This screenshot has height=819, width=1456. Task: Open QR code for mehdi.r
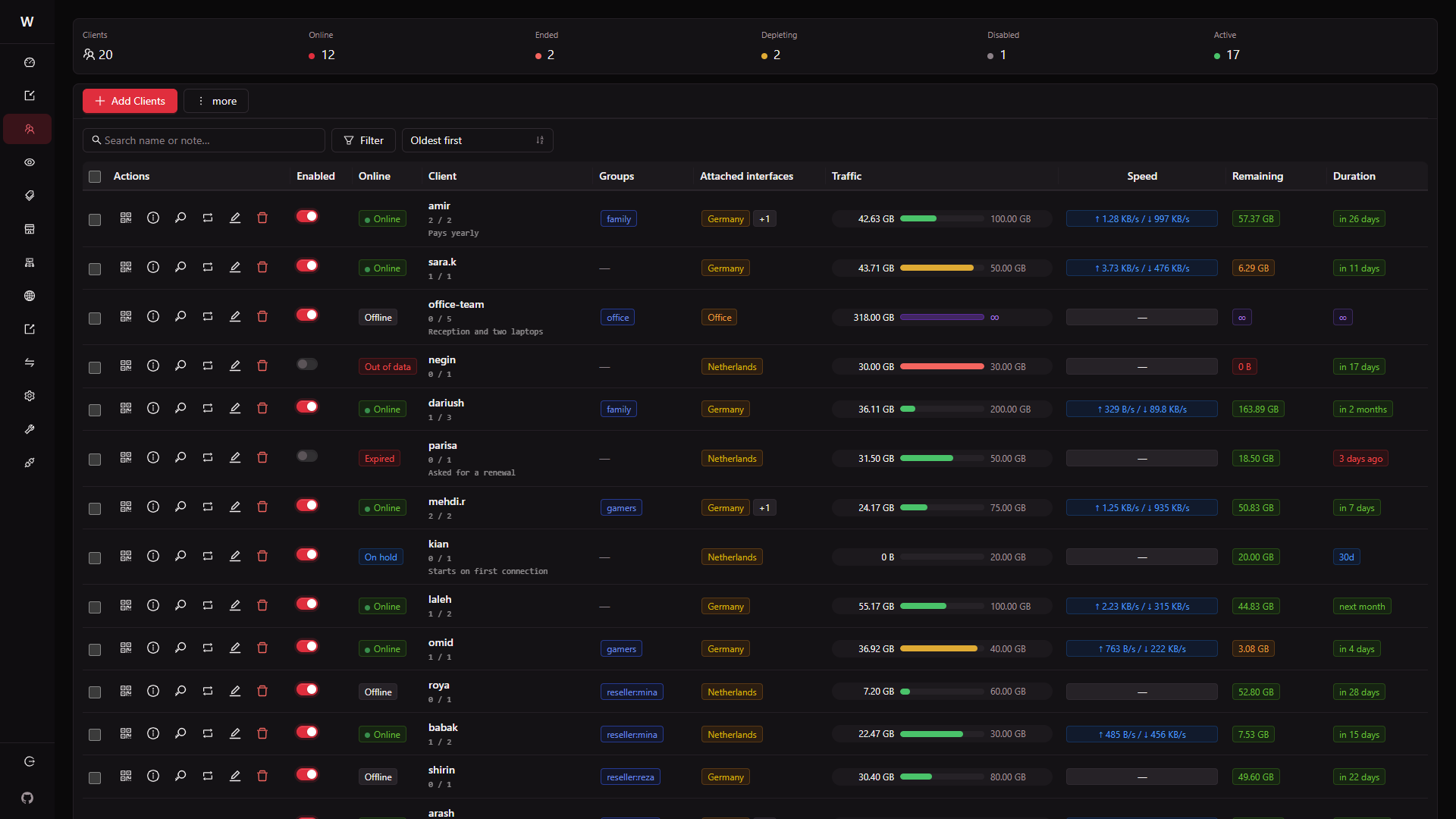pos(126,507)
